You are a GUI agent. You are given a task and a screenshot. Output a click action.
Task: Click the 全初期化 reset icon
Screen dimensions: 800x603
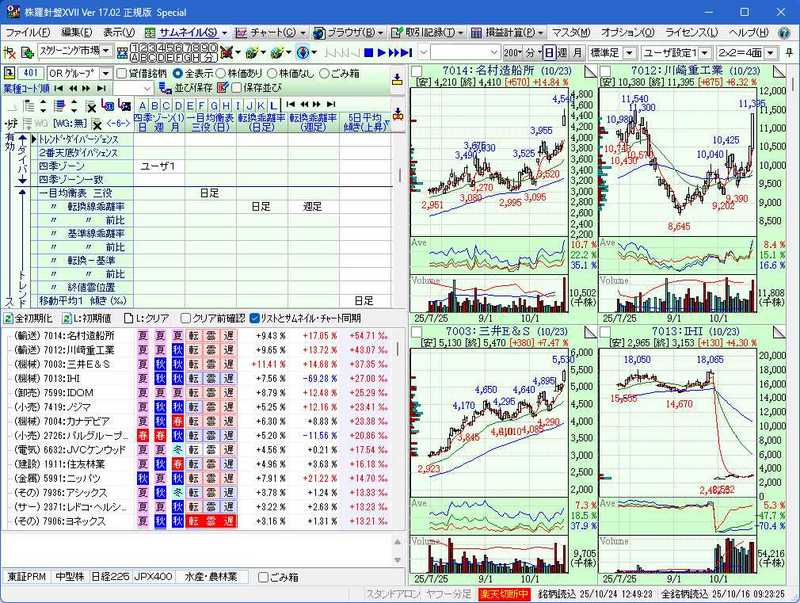pyautogui.click(x=8, y=318)
